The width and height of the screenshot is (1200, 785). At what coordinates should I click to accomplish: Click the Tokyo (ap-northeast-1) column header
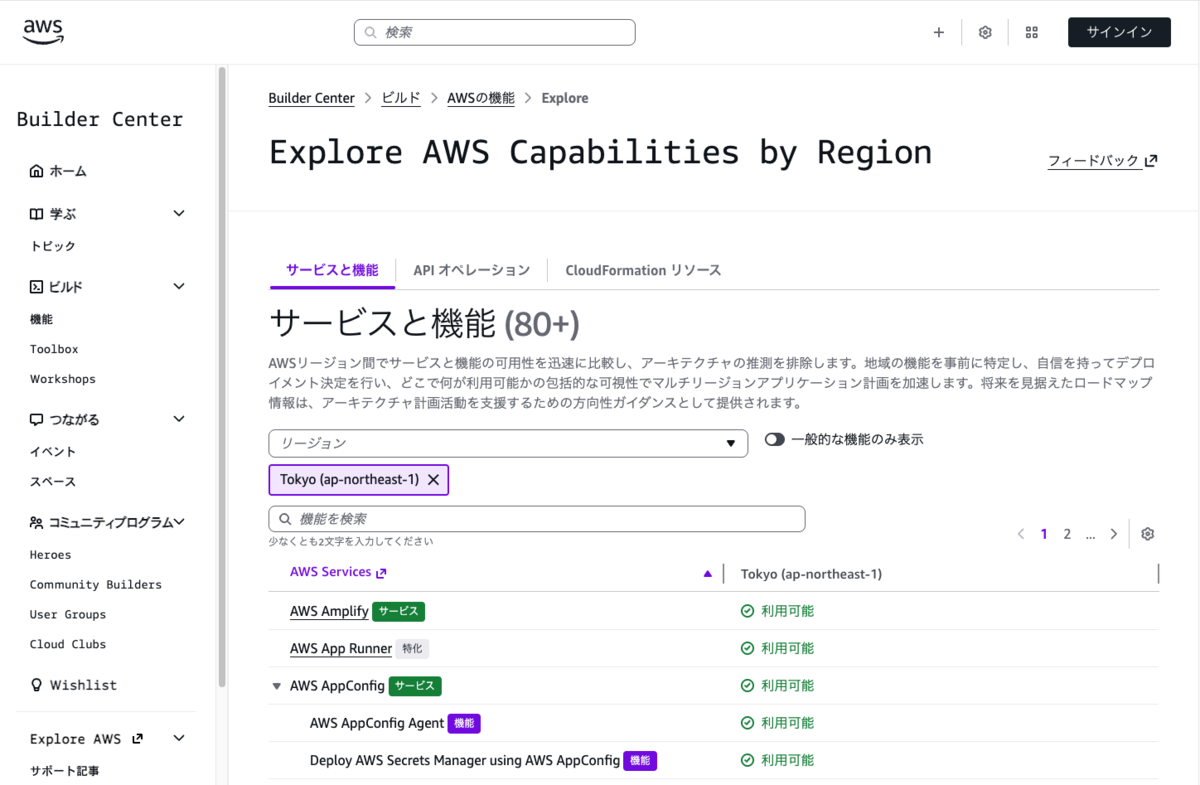(x=811, y=574)
